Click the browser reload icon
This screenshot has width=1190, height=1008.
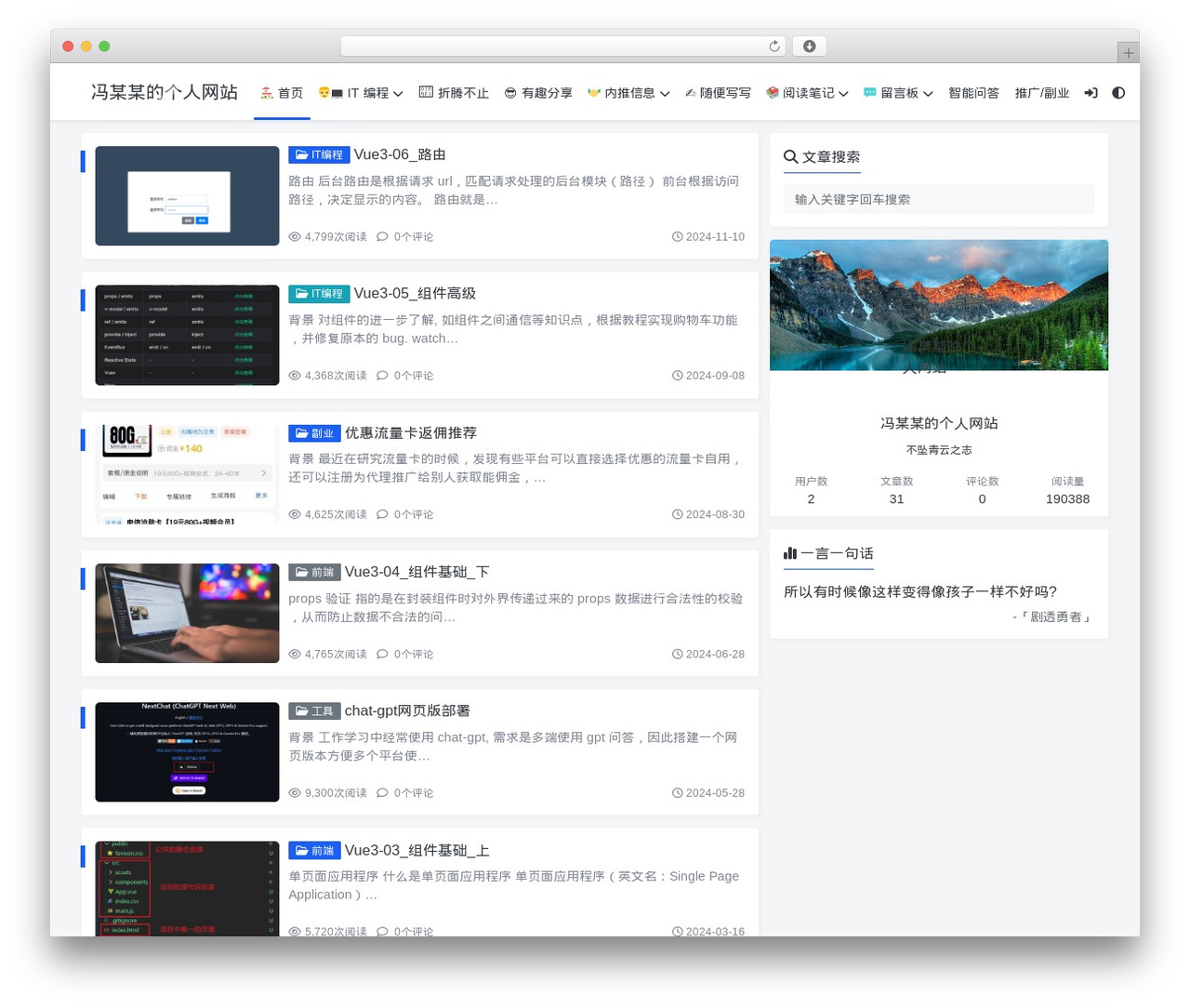[x=774, y=46]
